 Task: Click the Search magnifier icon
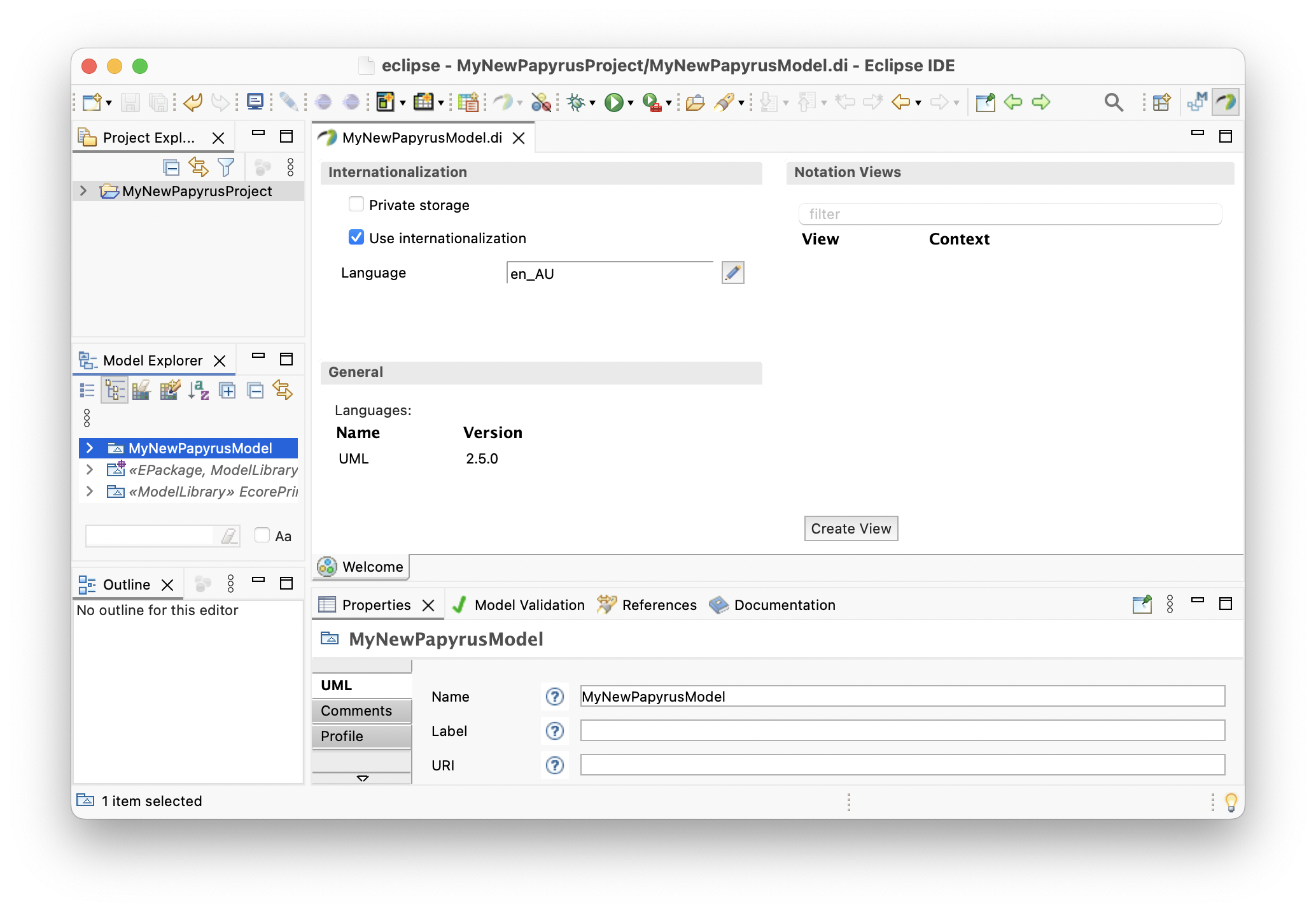[1114, 102]
